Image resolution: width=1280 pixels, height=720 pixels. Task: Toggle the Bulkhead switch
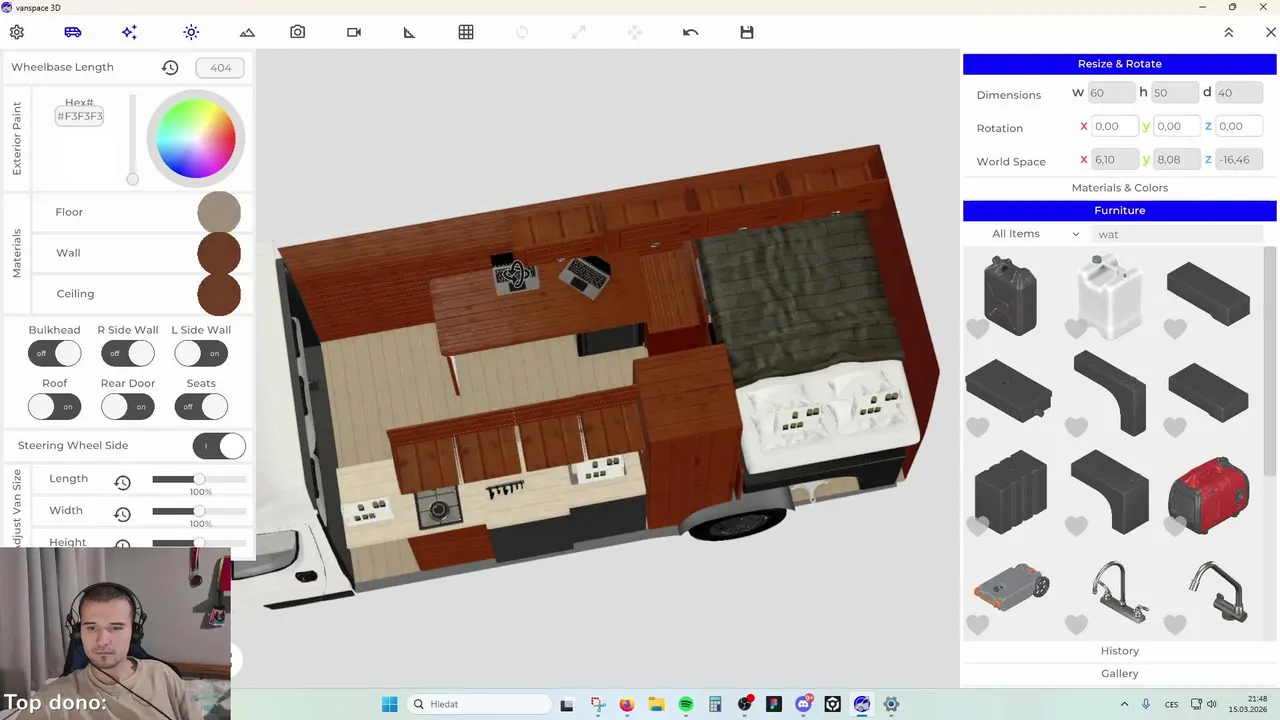54,353
